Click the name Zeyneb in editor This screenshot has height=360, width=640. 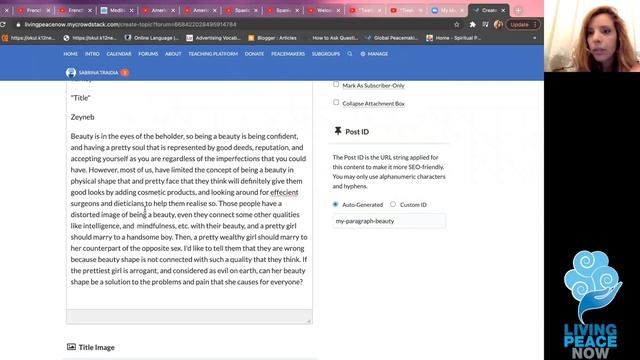82,117
